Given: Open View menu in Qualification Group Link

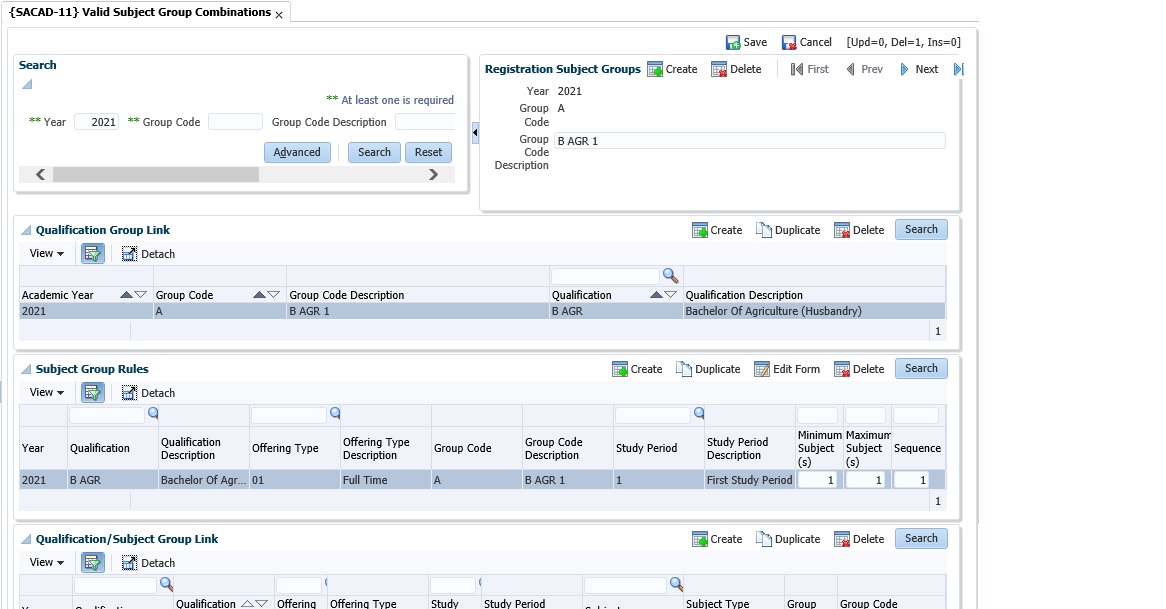Looking at the screenshot, I should tap(46, 254).
